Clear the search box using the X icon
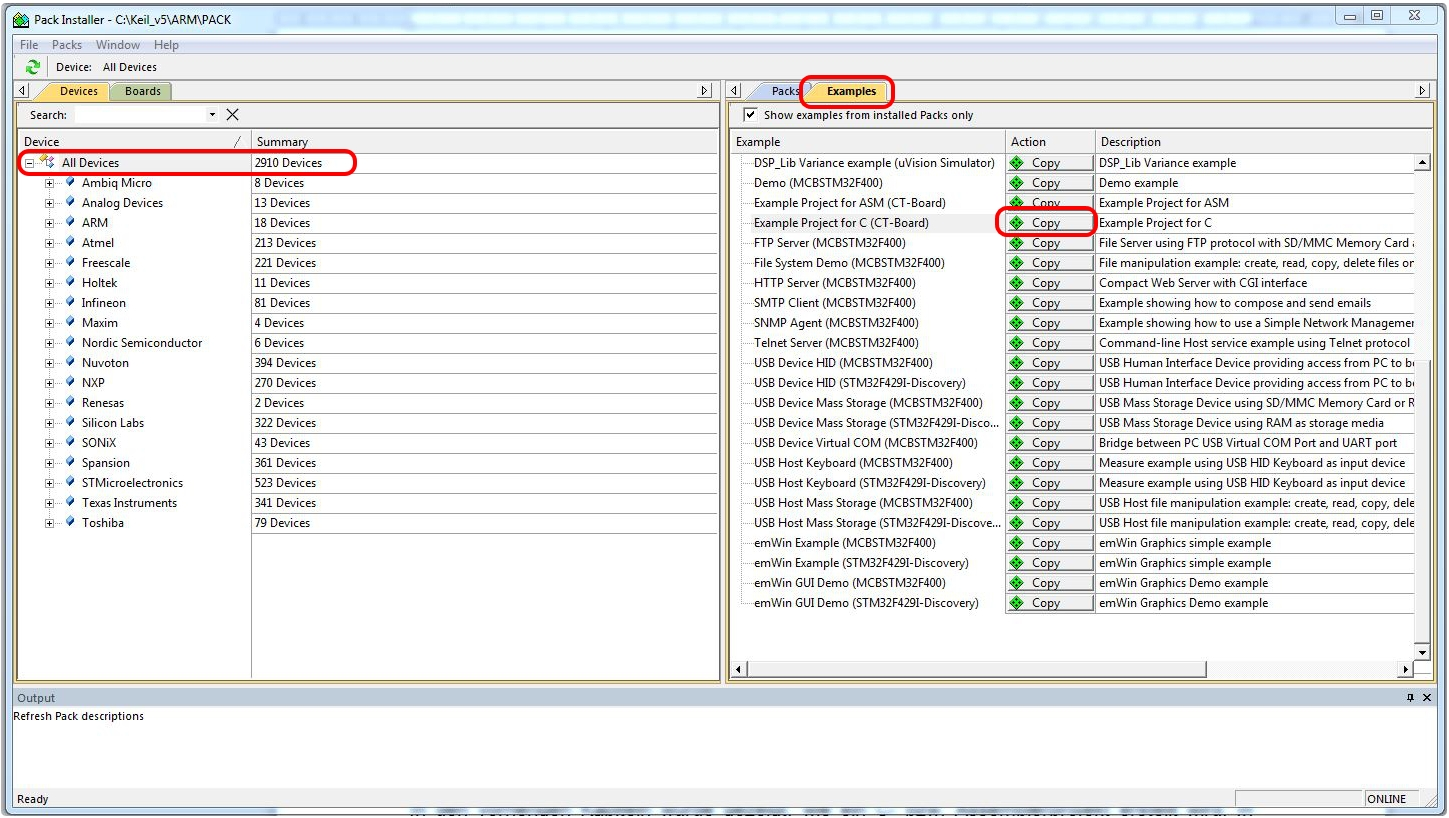Screen dimensions: 1449x818 231,114
